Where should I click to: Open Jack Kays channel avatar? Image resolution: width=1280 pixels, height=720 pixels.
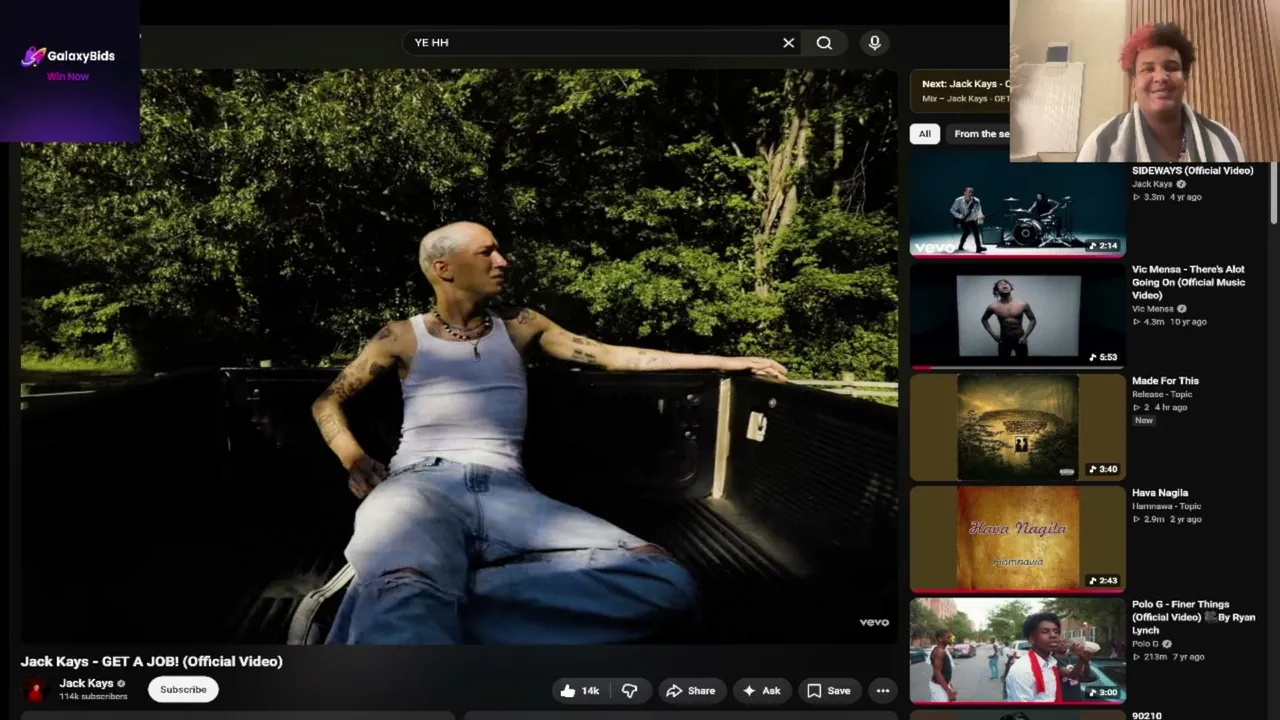tap(36, 690)
